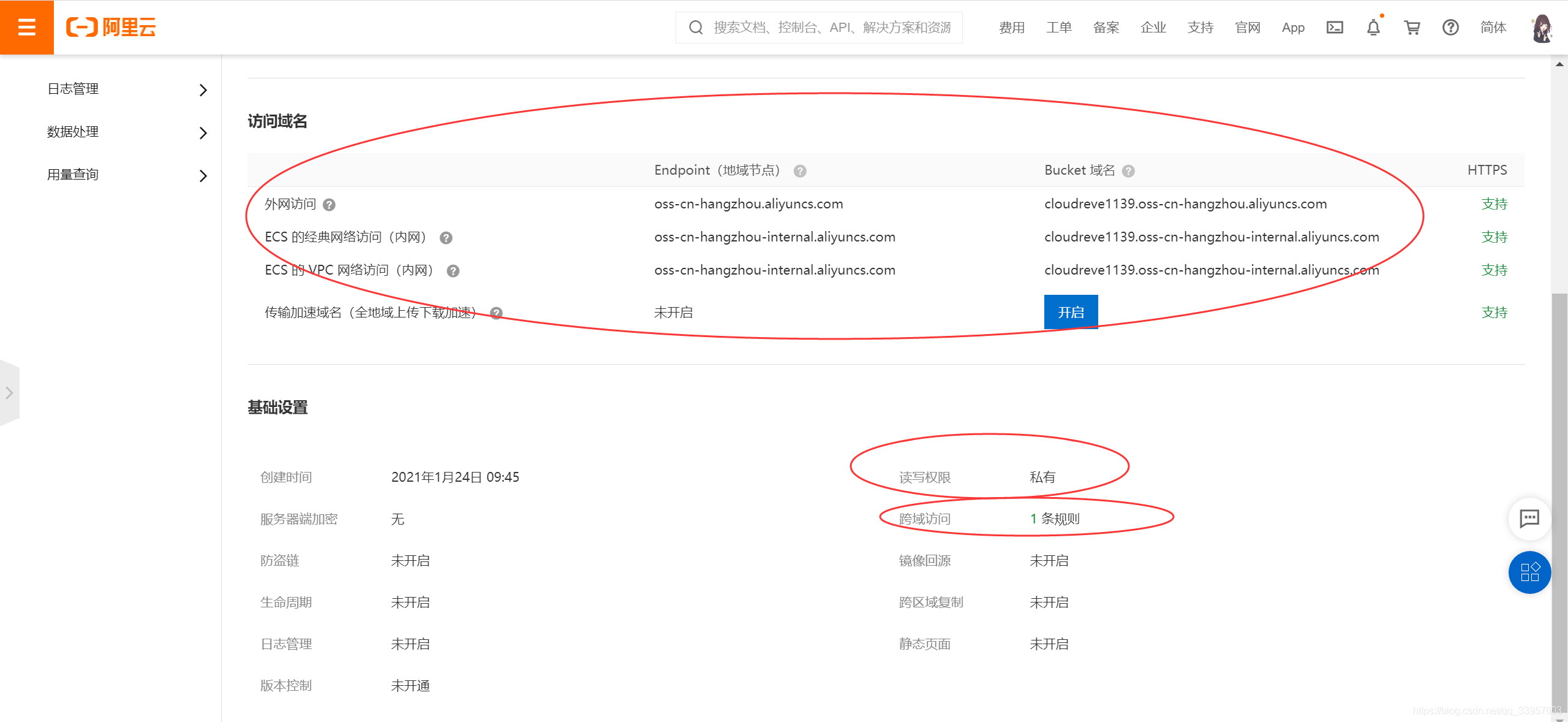Image resolution: width=1568 pixels, height=722 pixels.
Task: Expand the collapsed left side panel arrow
Action: [x=9, y=393]
